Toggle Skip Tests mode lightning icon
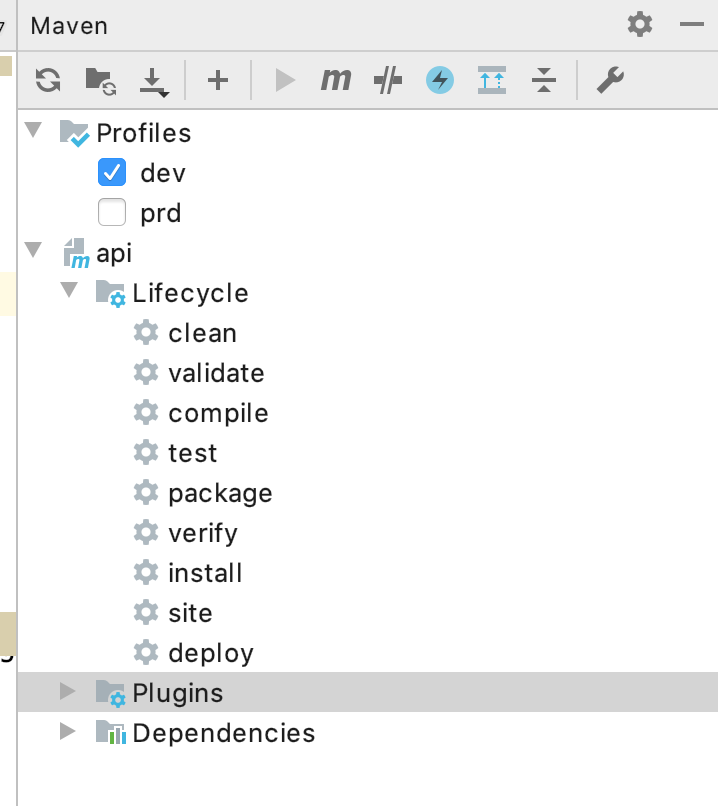The image size is (718, 806). pyautogui.click(x=440, y=80)
